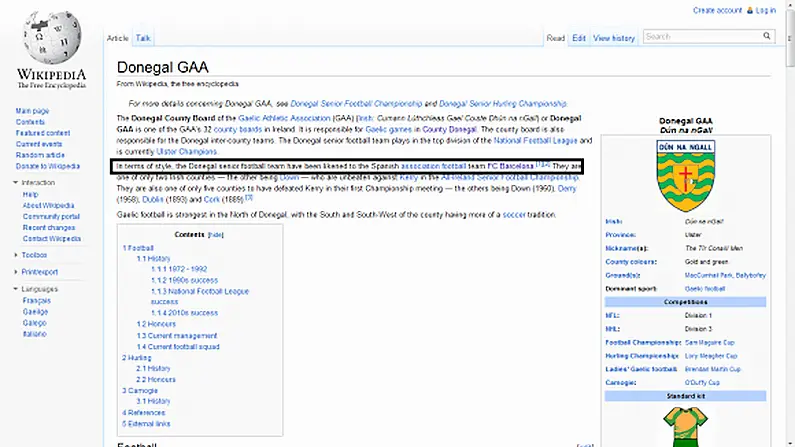
Task: Open Featured content link
Action: [43, 133]
